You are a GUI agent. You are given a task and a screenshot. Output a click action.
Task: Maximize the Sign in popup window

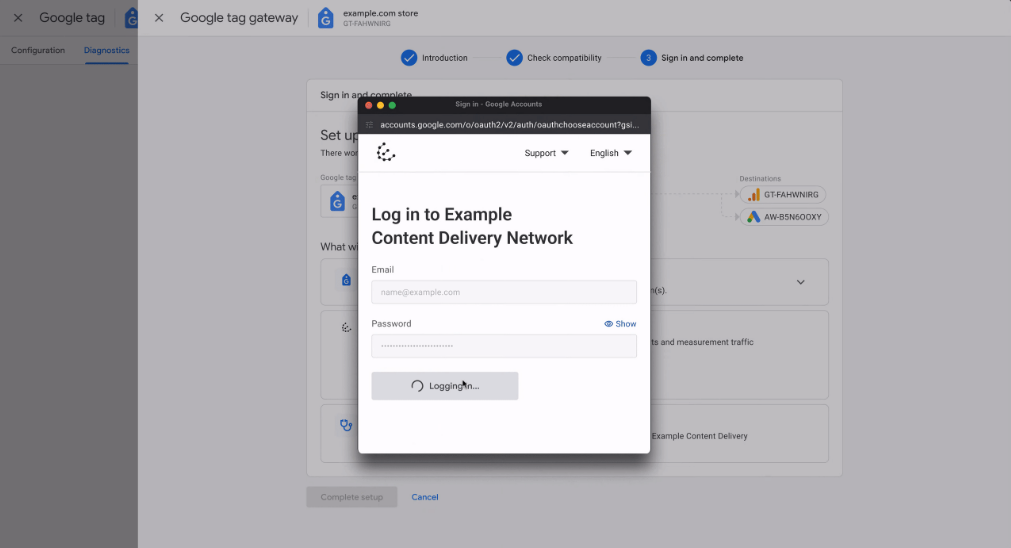392,105
